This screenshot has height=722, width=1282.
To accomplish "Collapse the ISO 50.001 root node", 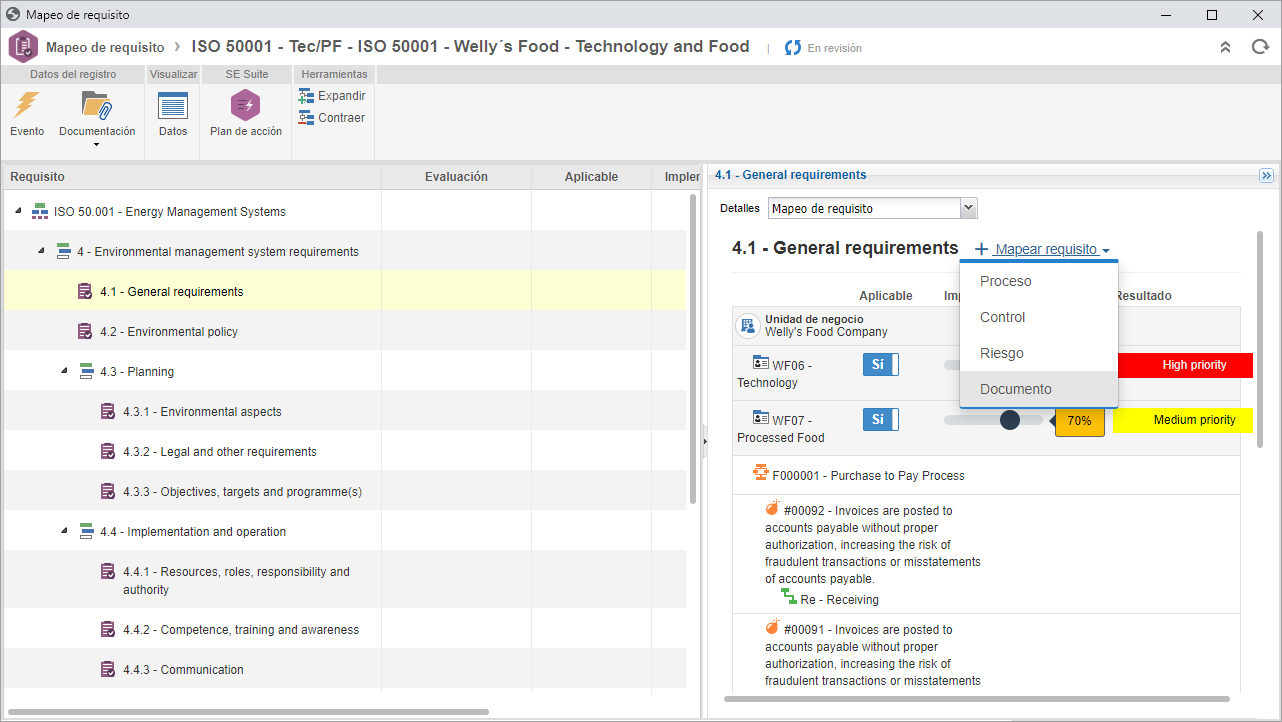I will pos(18,211).
